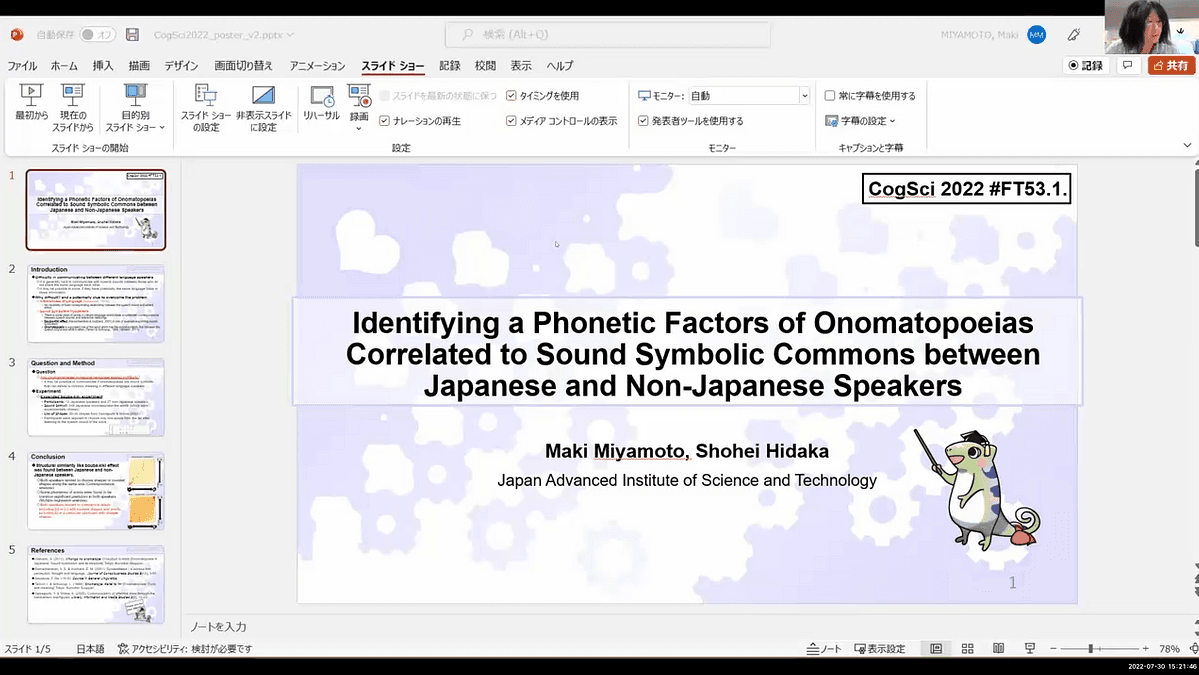
Task: Toggle ナレーションの再生 checkbox
Action: (x=385, y=121)
